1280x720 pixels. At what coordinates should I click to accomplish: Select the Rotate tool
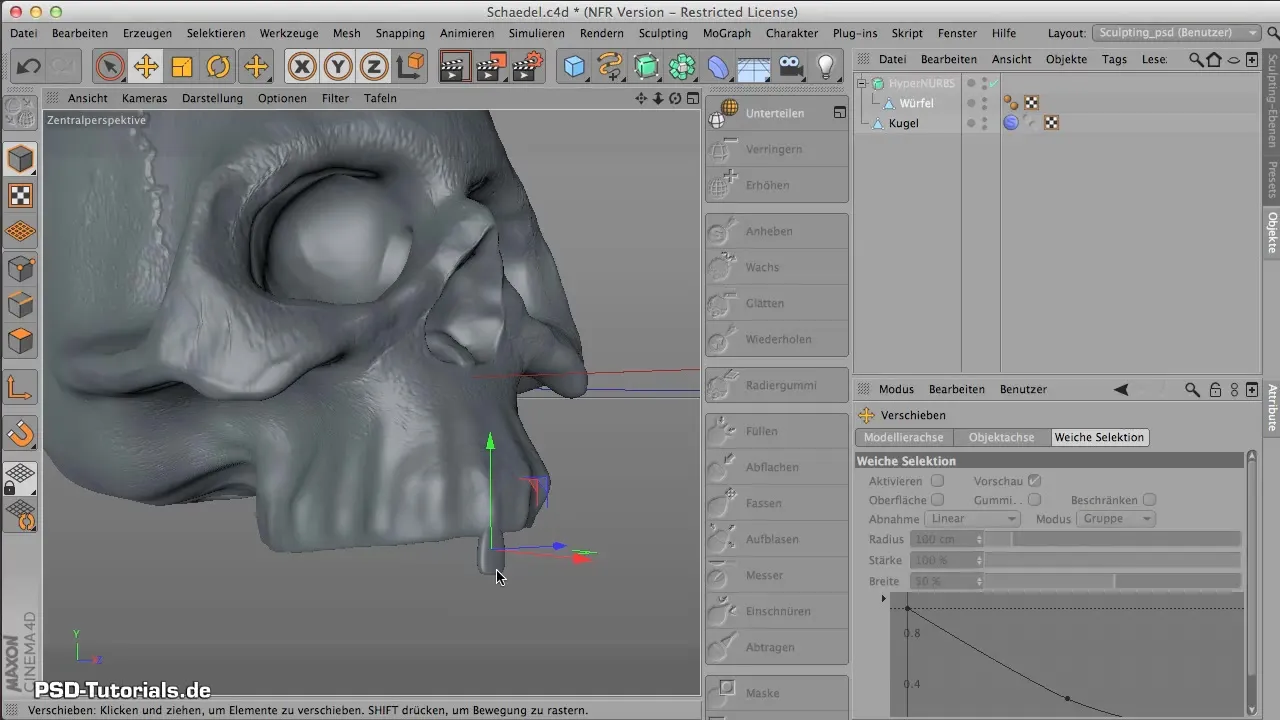tap(218, 67)
